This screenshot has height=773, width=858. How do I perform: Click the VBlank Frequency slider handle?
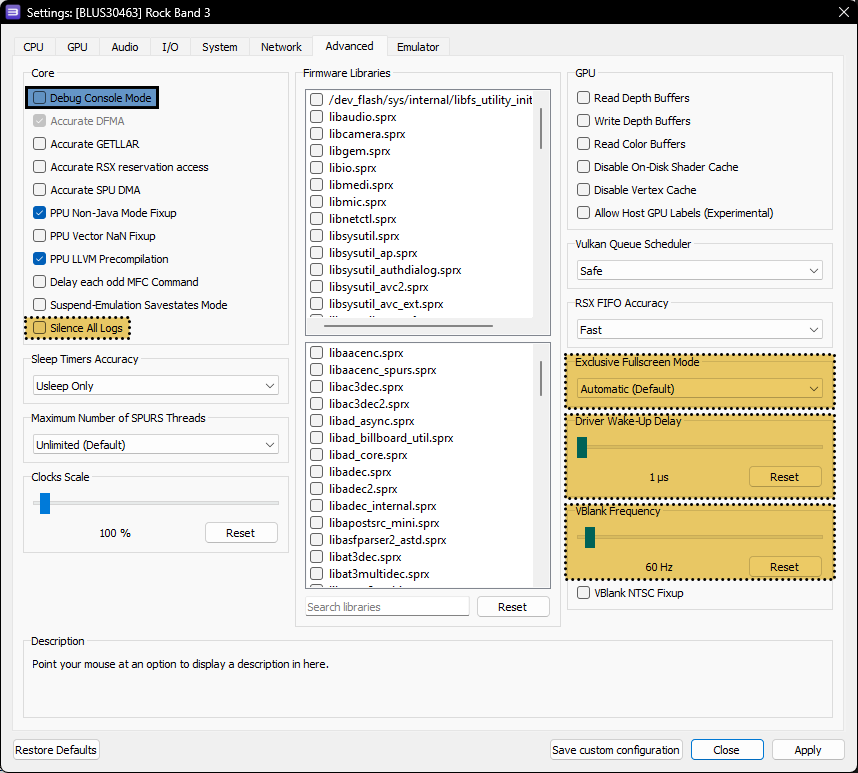[590, 537]
